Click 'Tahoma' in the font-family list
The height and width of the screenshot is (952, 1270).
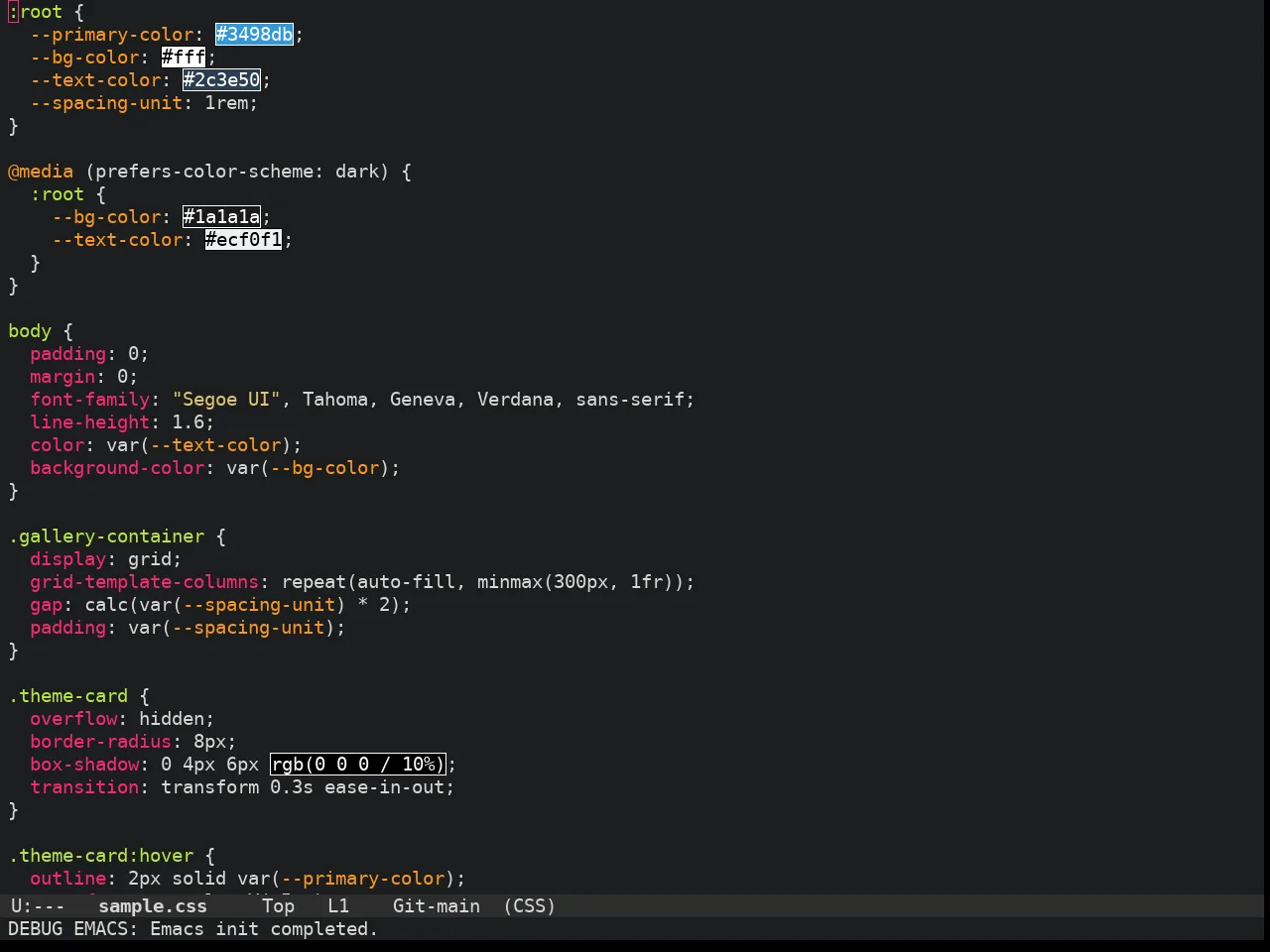(335, 400)
